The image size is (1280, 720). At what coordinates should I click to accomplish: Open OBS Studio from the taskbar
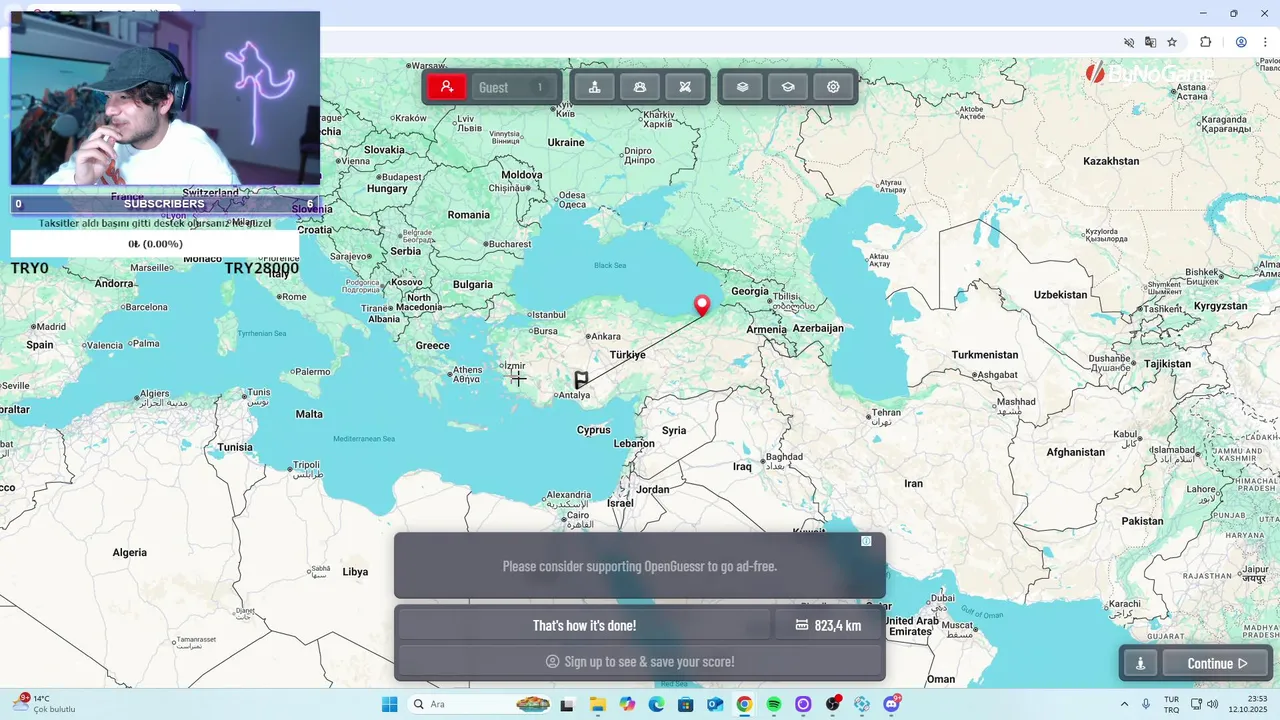[x=833, y=704]
